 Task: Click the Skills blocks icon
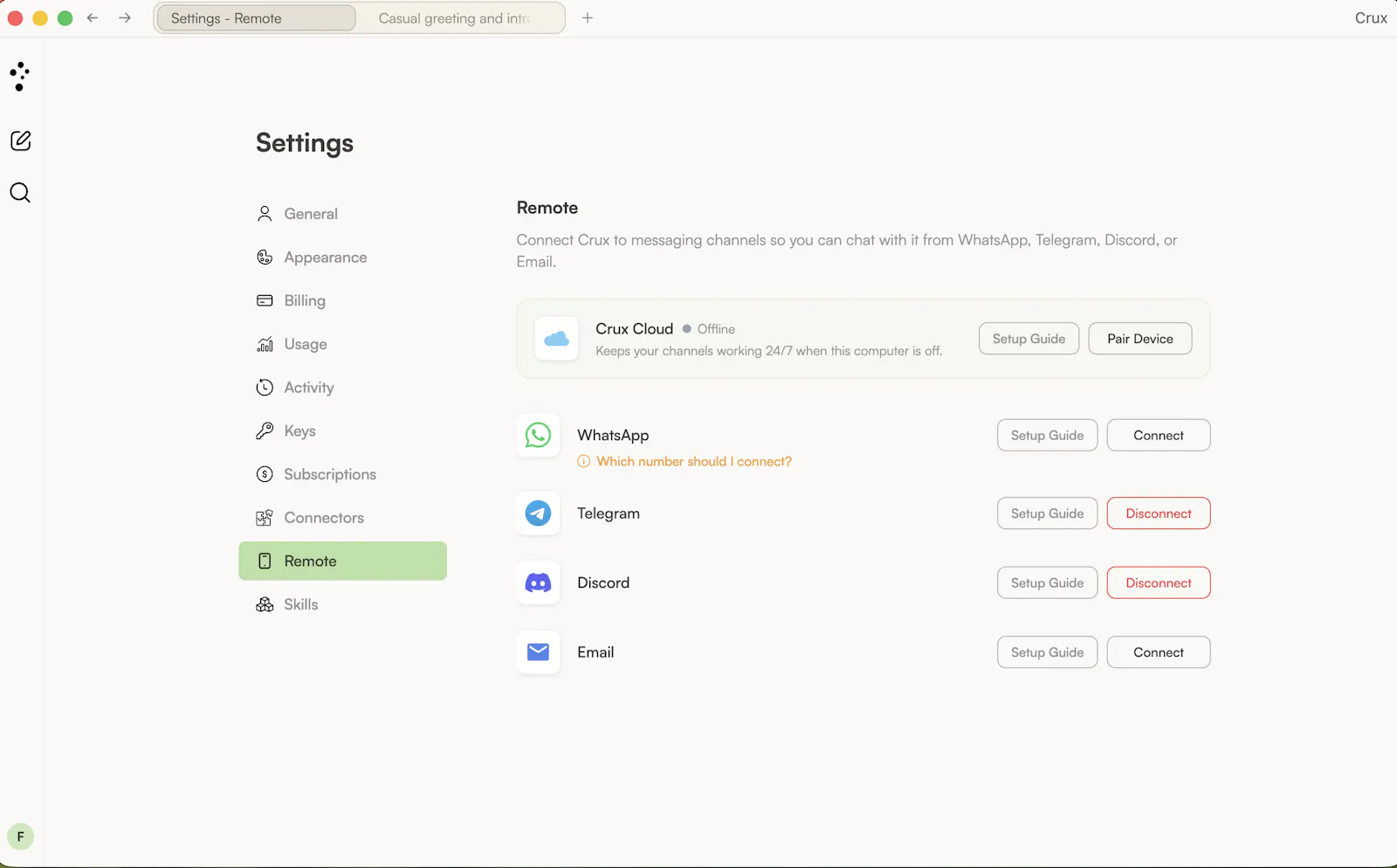point(265,604)
